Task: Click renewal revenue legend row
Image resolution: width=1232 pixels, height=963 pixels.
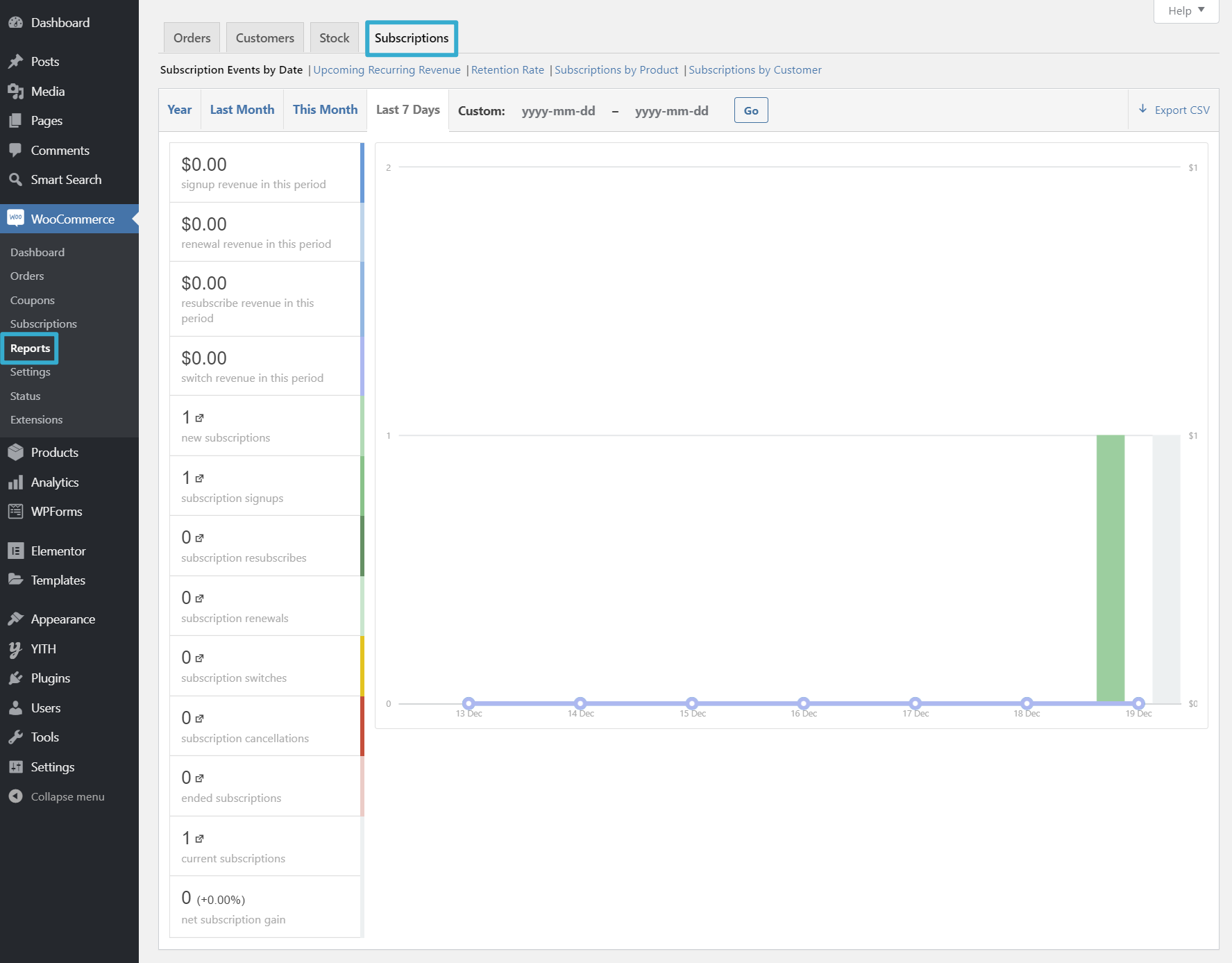Action: point(267,232)
